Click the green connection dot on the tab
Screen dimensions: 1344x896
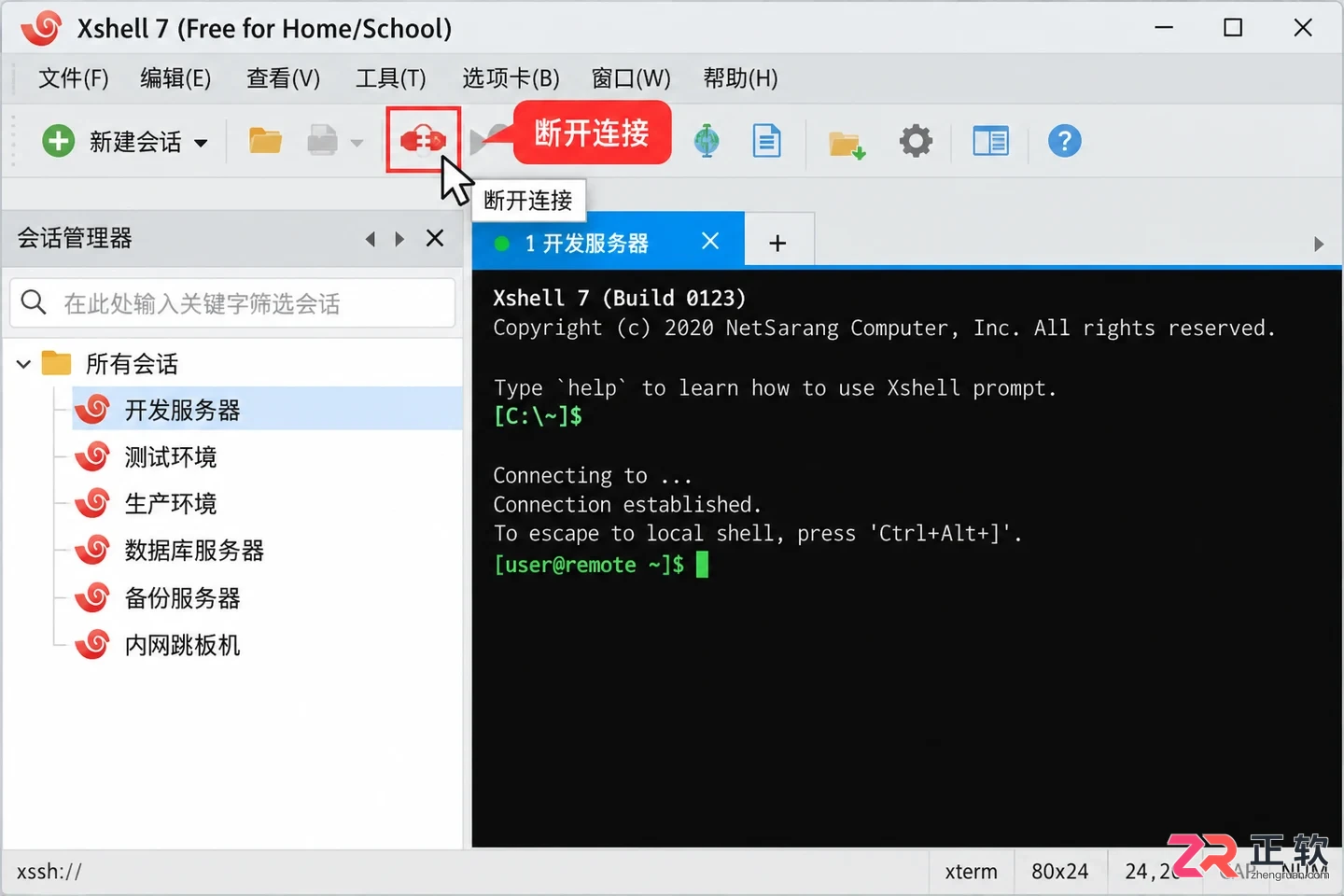501,244
